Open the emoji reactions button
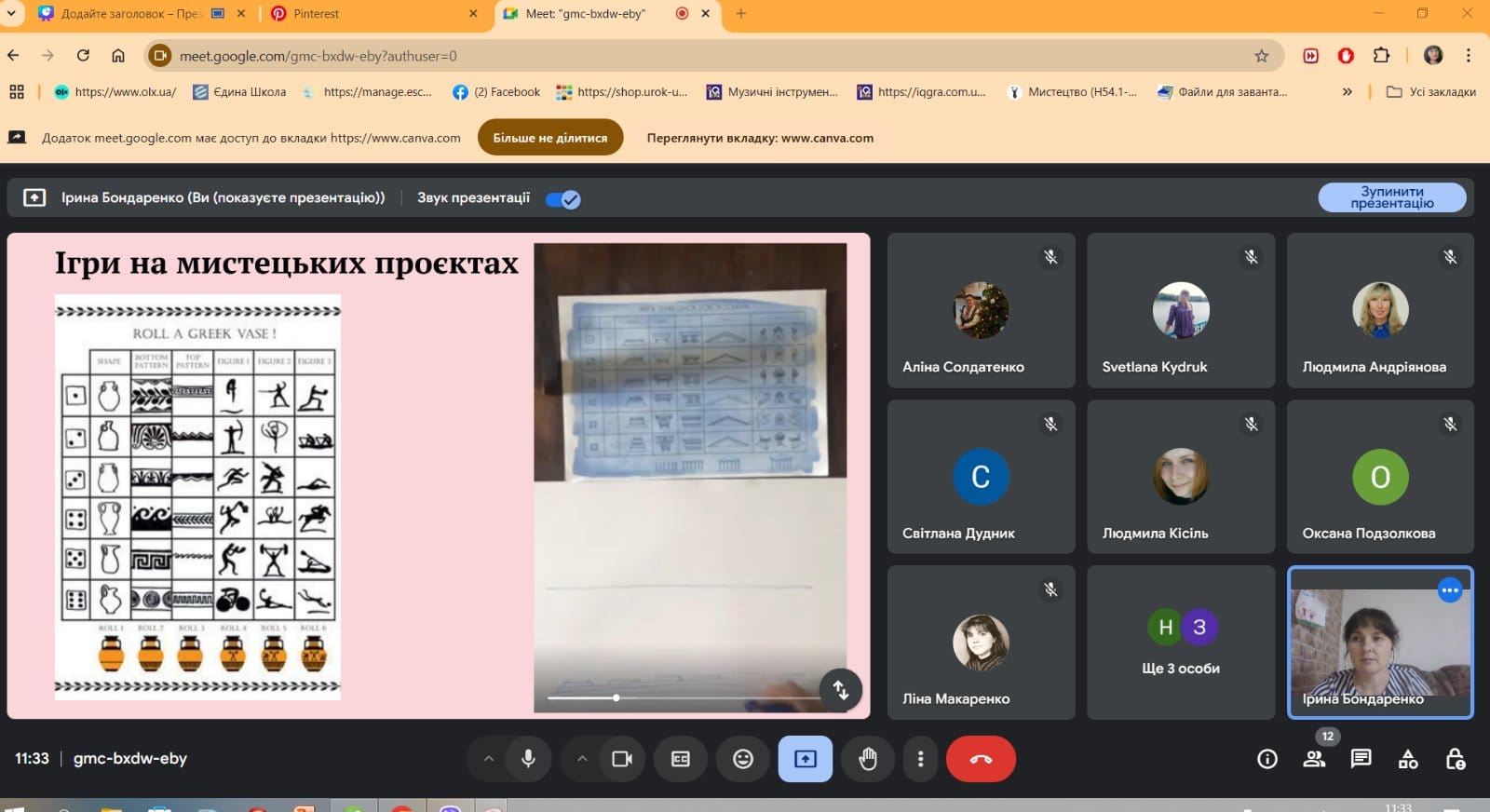 pyautogui.click(x=743, y=759)
